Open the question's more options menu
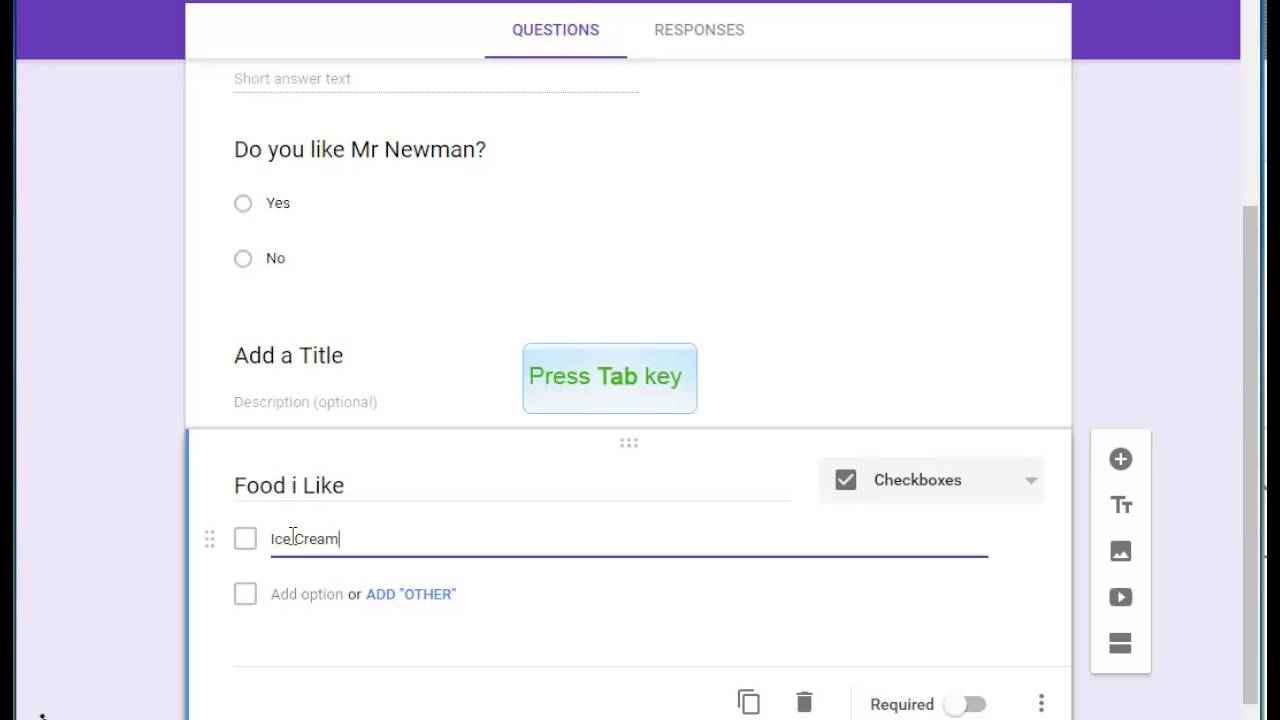Screen dimensions: 1280x720 click(1041, 703)
